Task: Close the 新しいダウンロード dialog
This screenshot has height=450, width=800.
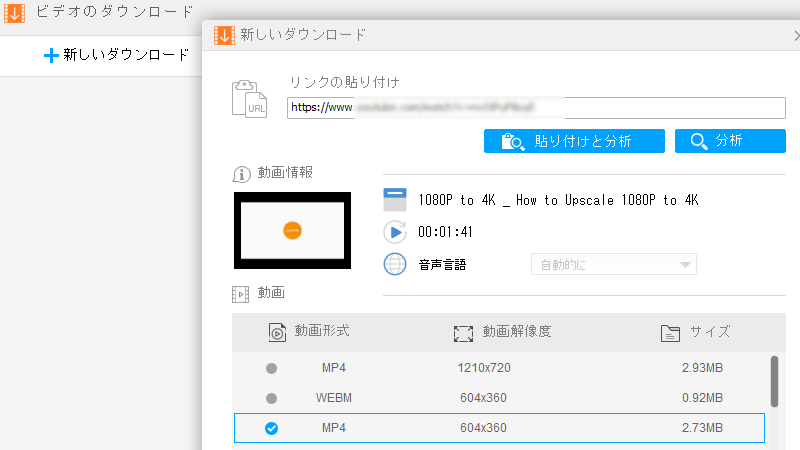Action: pos(795,35)
